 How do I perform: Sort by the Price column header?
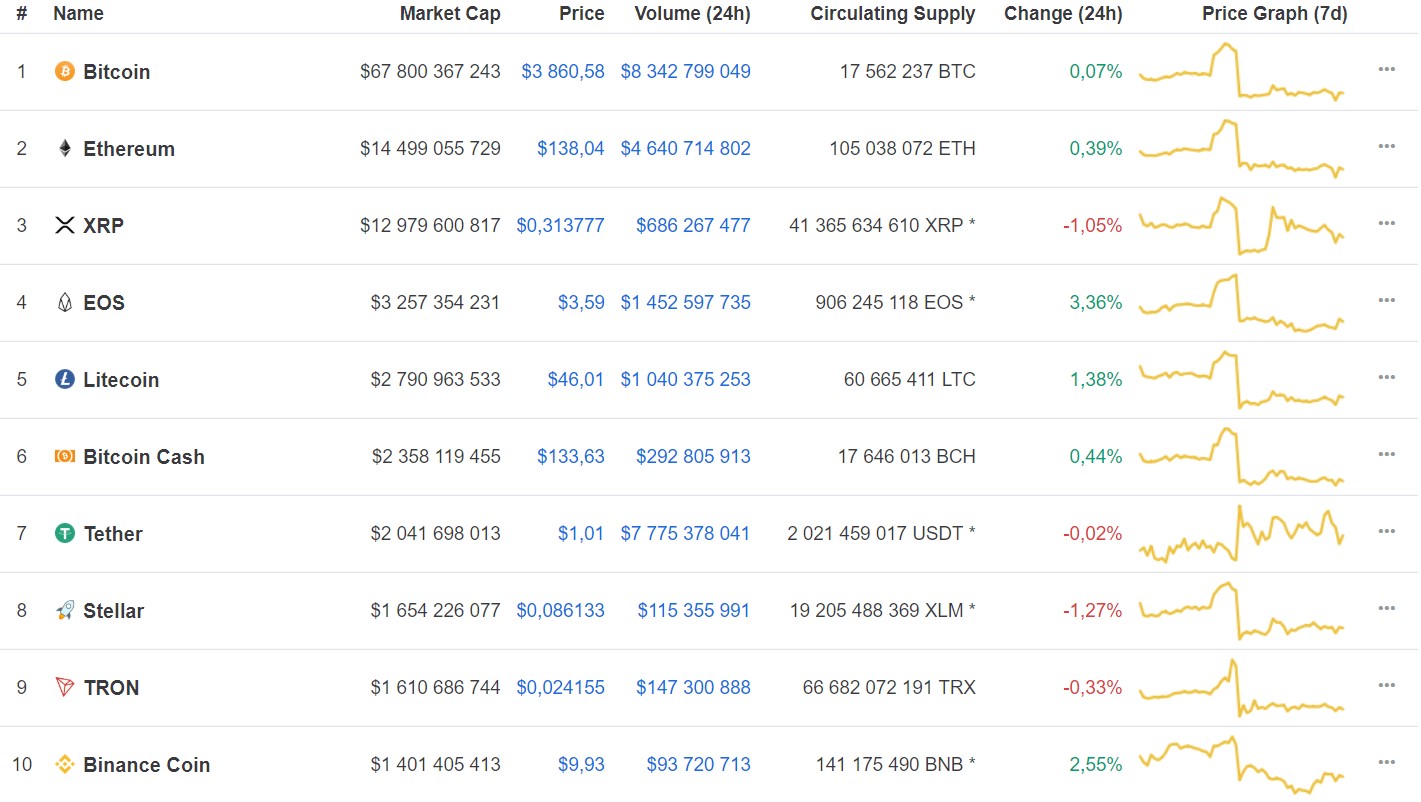[x=581, y=14]
